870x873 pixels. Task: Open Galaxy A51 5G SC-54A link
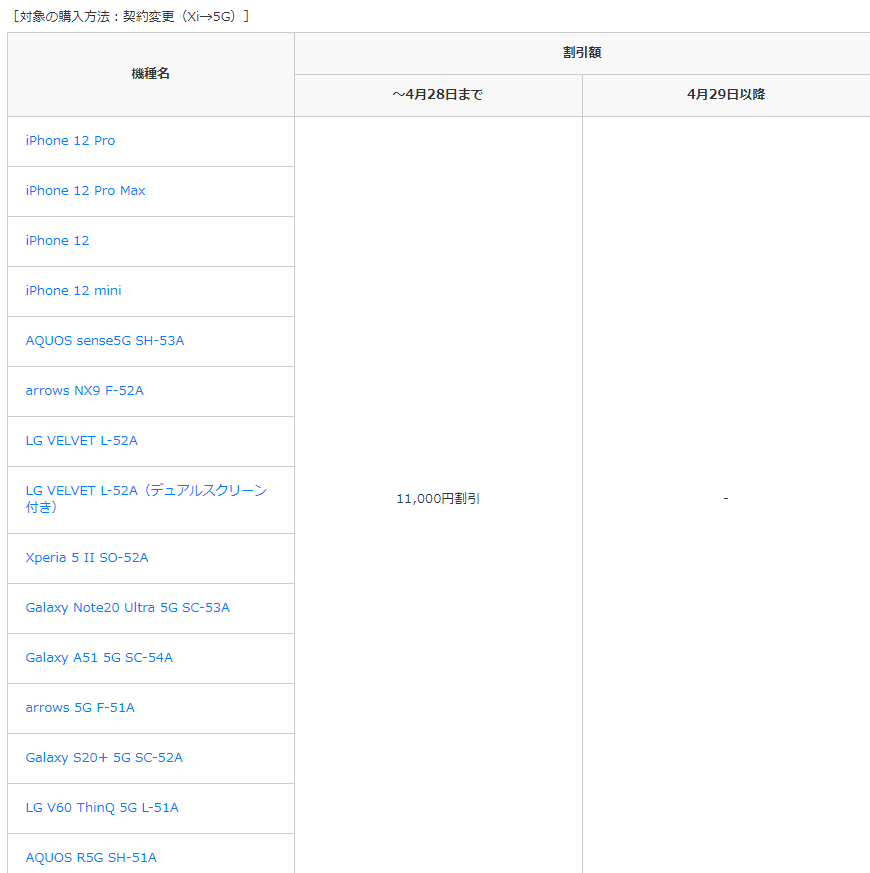point(99,658)
